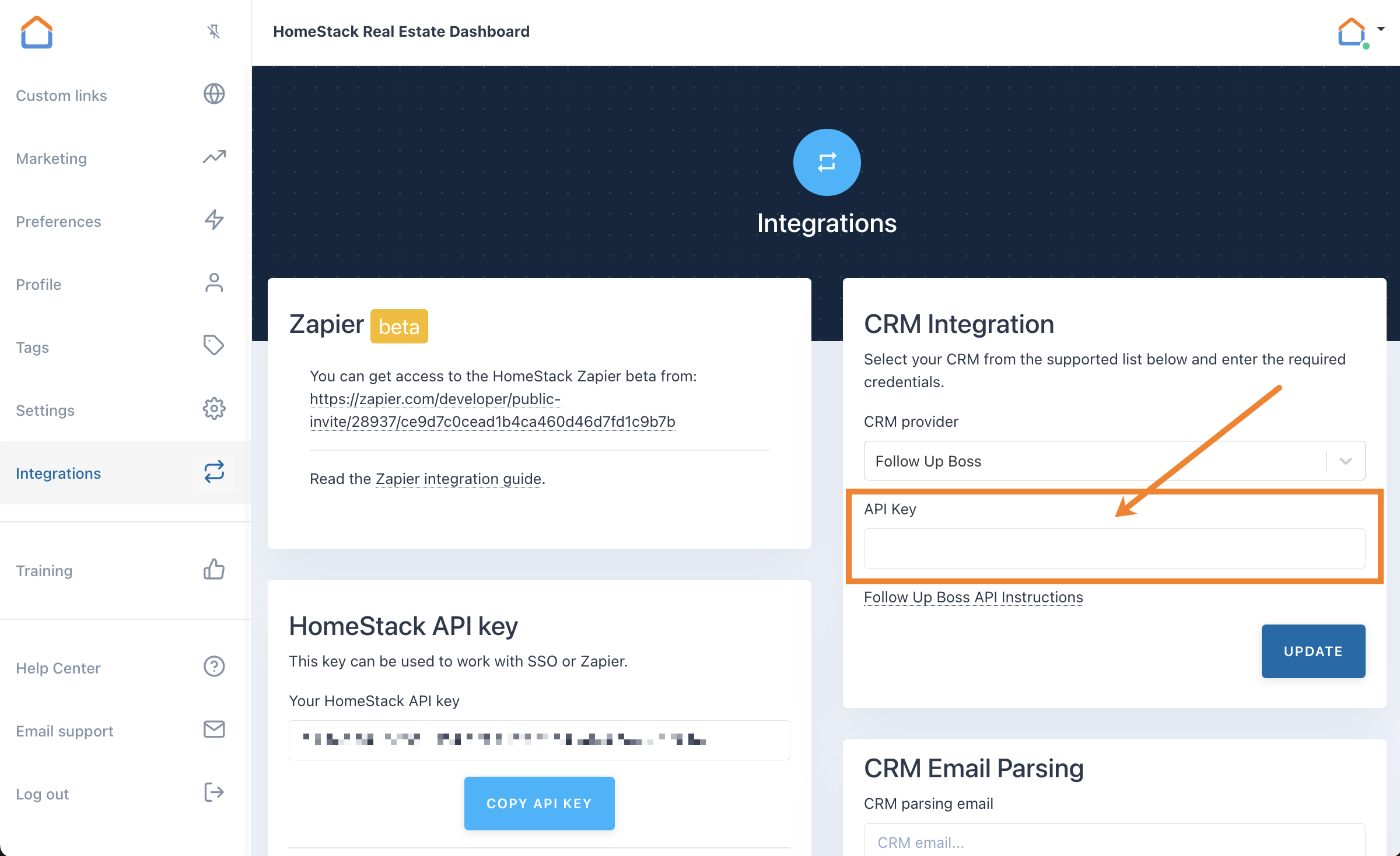Click the user avatar in header
Image resolution: width=1400 pixels, height=856 pixels.
point(1352,33)
